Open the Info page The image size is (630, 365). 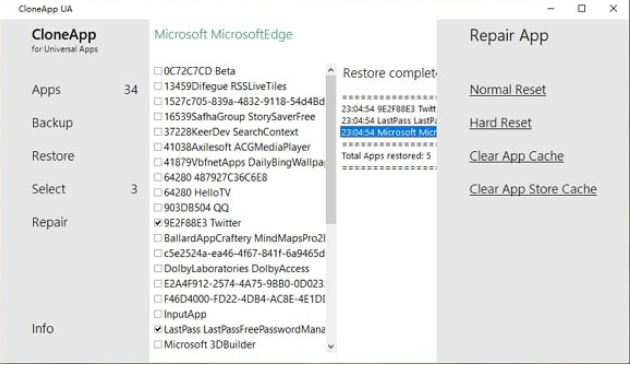(43, 328)
